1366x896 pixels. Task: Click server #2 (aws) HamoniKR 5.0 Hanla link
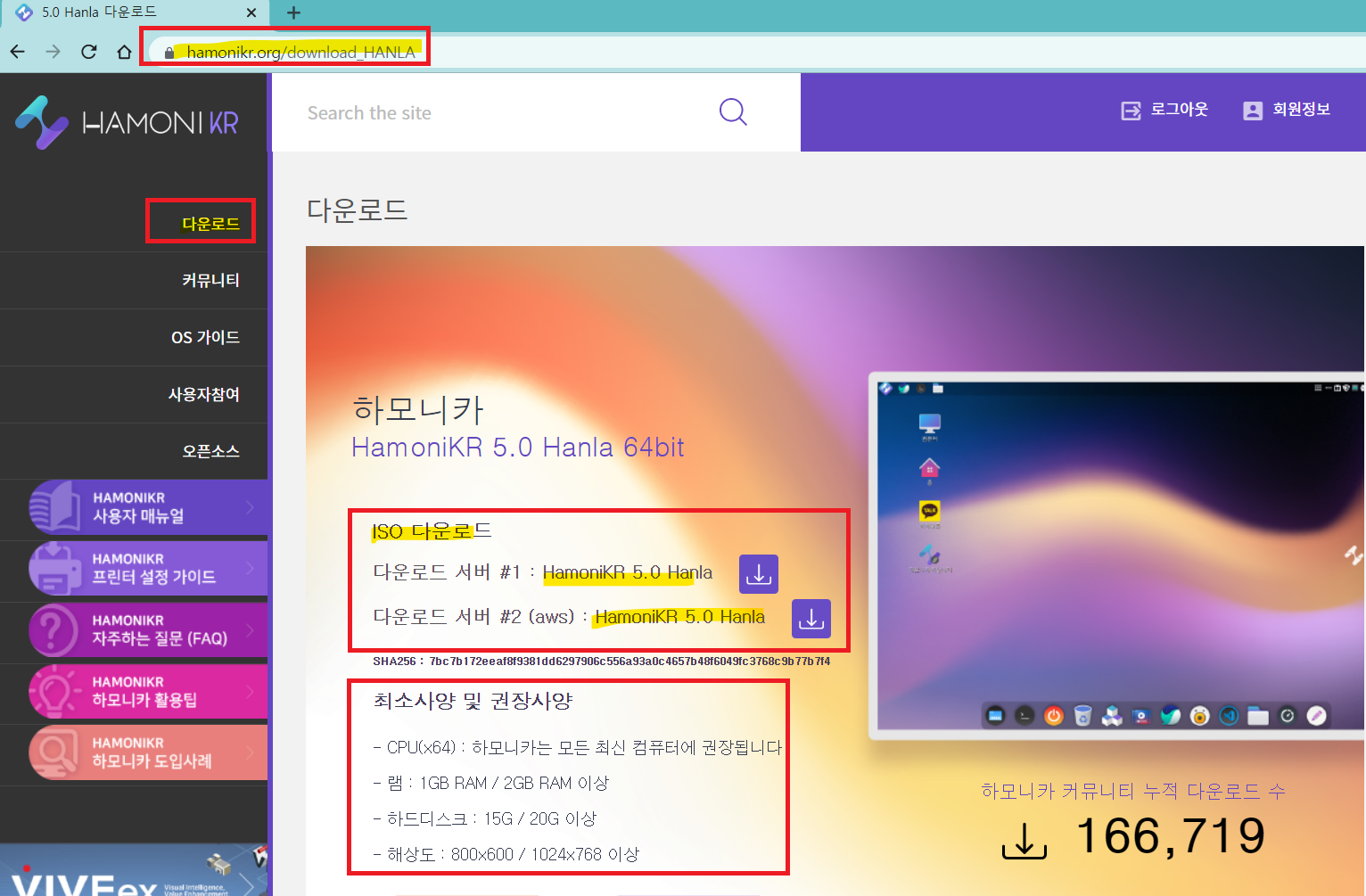(679, 617)
